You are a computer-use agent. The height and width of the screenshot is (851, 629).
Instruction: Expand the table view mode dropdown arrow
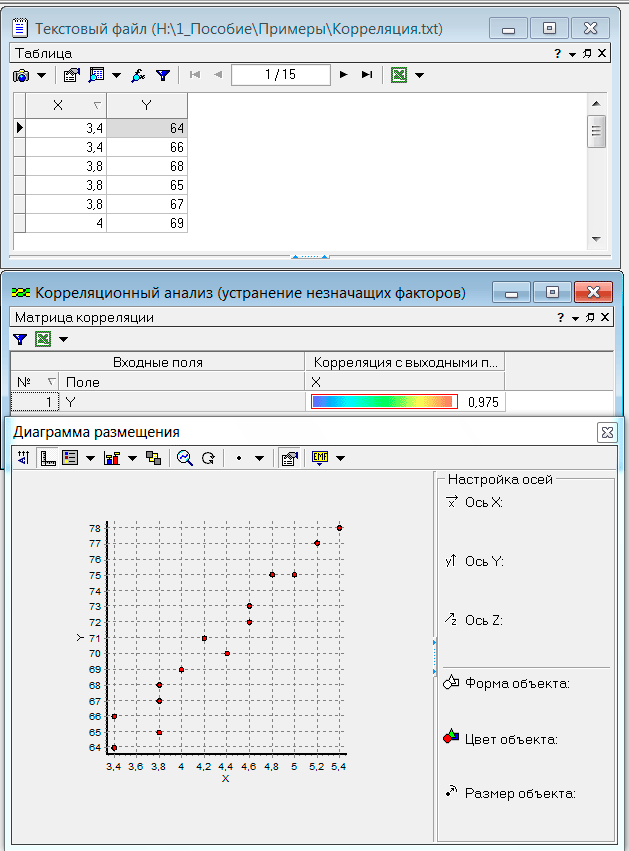116,75
